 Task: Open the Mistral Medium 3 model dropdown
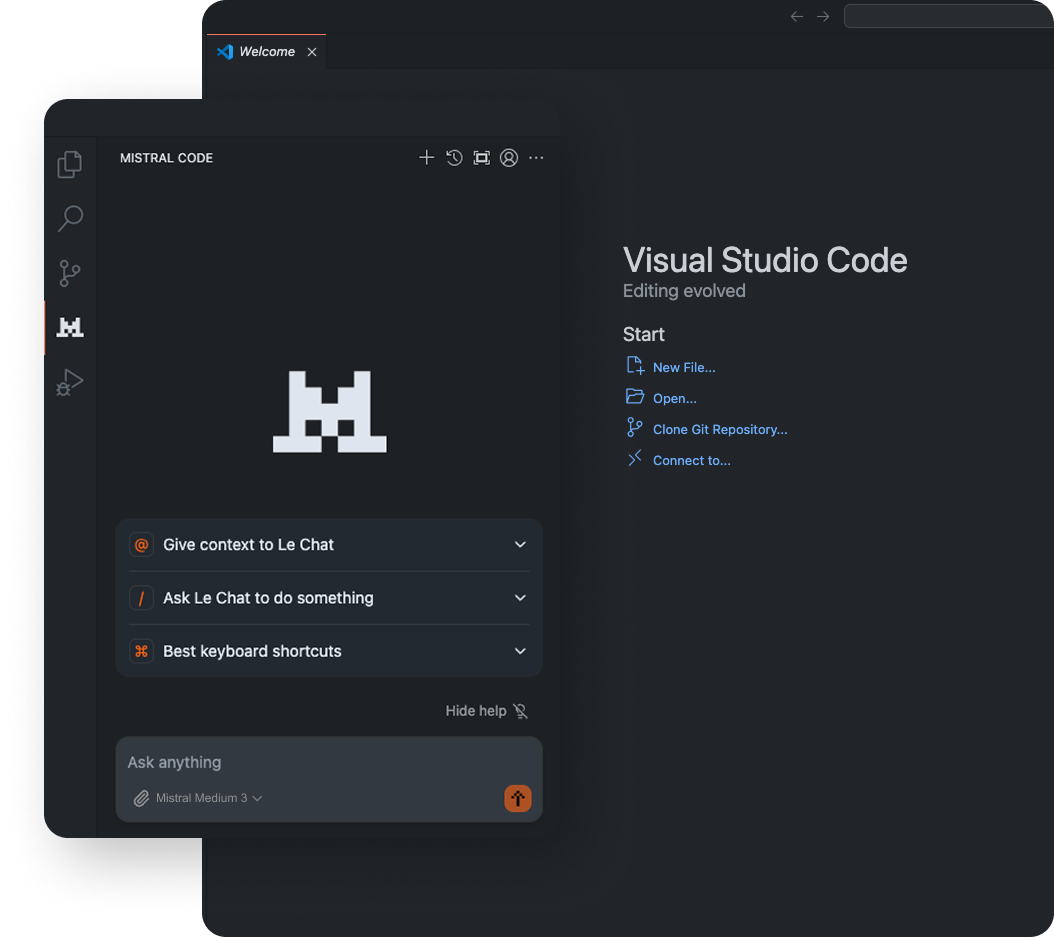208,798
